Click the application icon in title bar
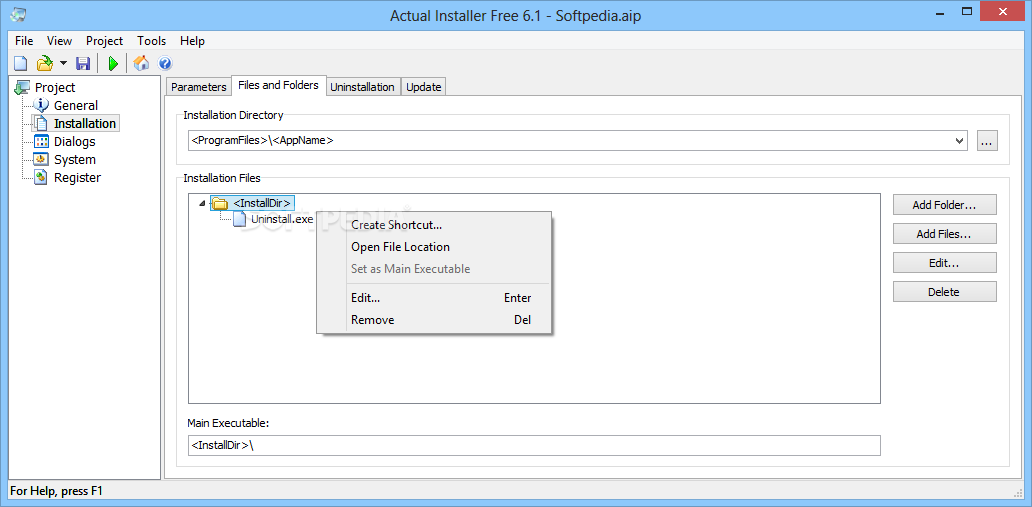1032x507 pixels. coord(19,14)
